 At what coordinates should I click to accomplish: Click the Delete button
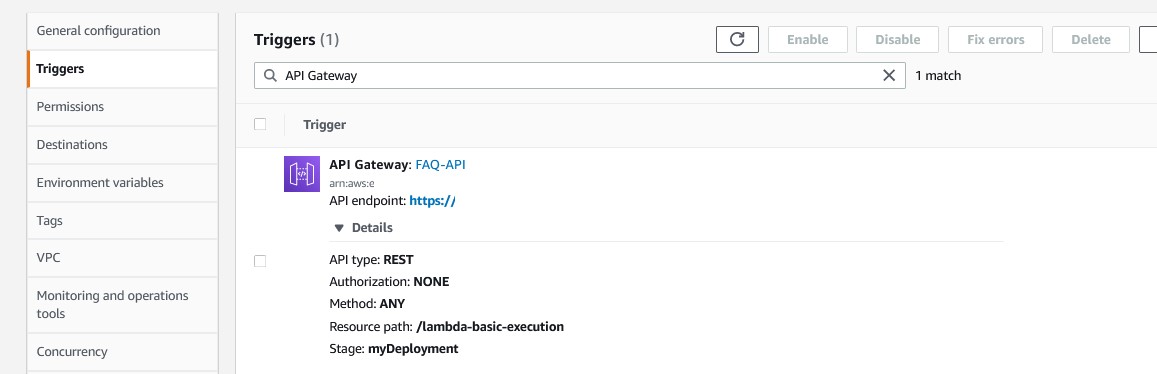[1091, 40]
